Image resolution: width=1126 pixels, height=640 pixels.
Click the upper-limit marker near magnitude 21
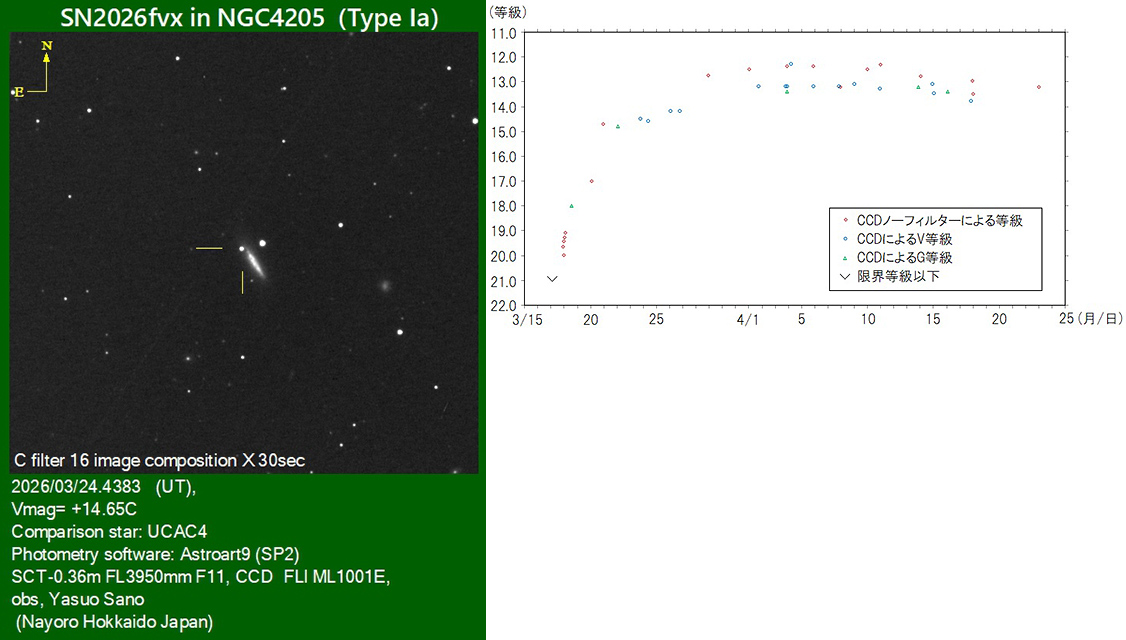552,278
